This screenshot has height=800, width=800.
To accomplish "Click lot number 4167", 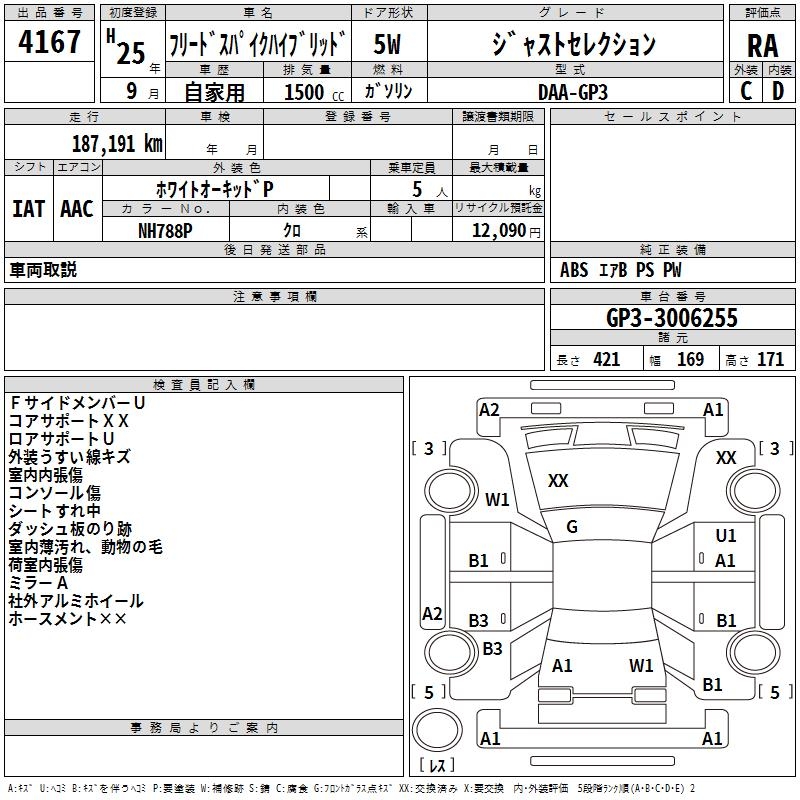I will (x=49, y=43).
